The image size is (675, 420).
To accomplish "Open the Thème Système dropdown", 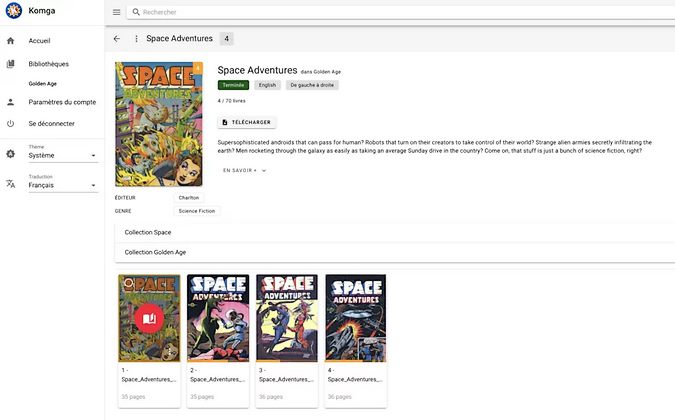I will coord(63,155).
